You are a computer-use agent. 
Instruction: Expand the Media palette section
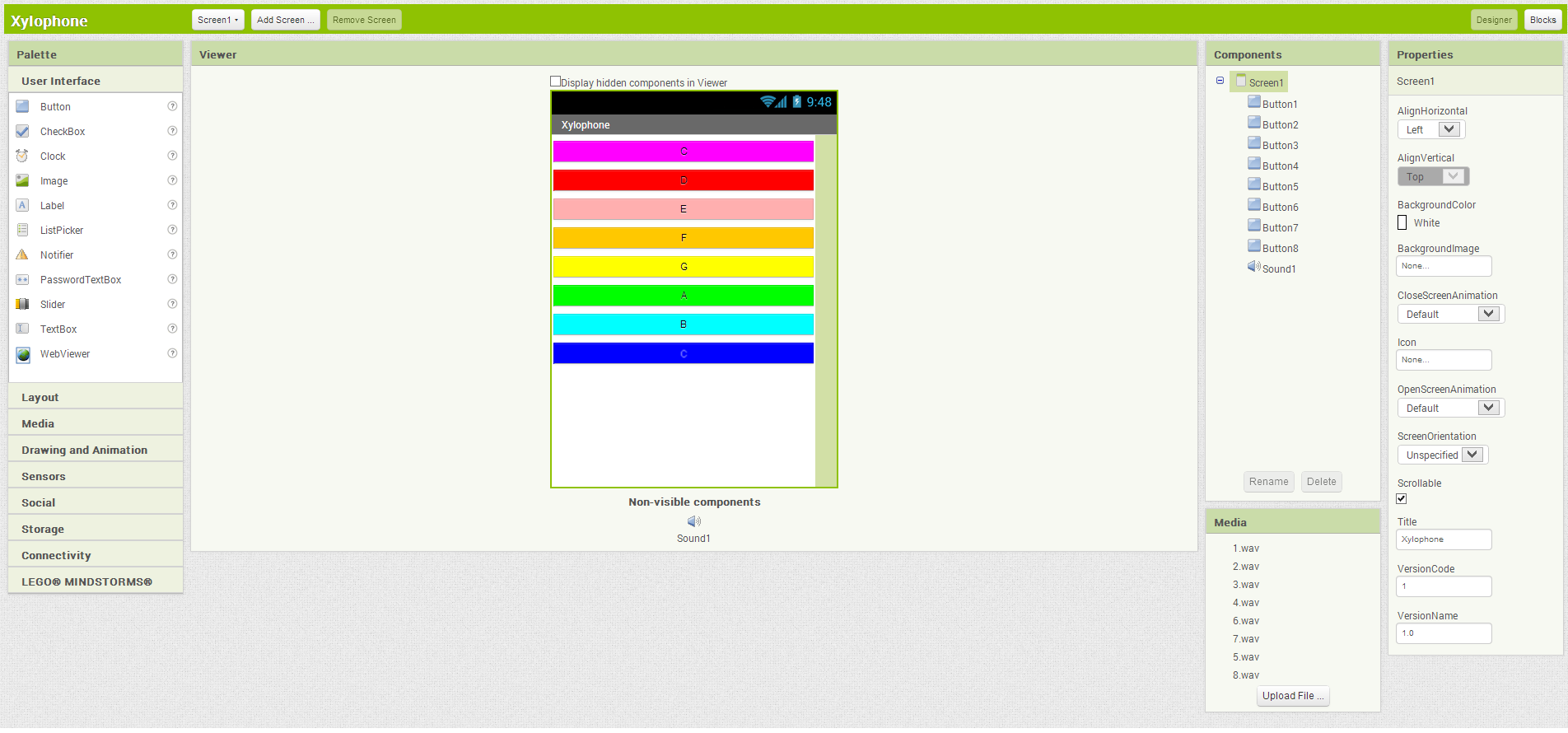coord(38,423)
